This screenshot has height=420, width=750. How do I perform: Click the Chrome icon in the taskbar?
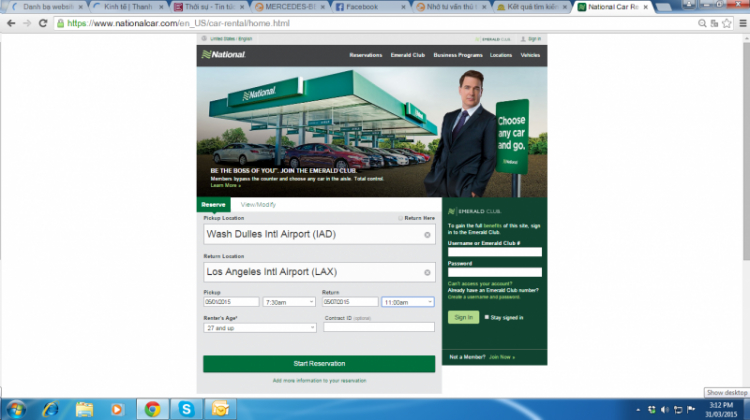click(x=153, y=409)
